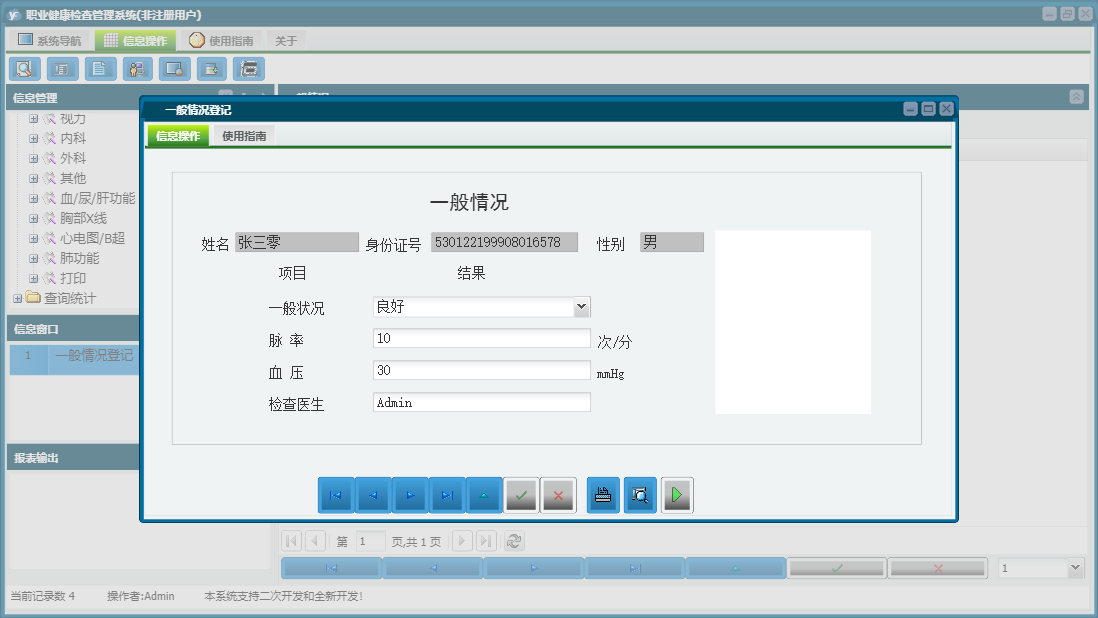Click the printer icon in the dialog
This screenshot has height=618, width=1098.
pyautogui.click(x=603, y=495)
